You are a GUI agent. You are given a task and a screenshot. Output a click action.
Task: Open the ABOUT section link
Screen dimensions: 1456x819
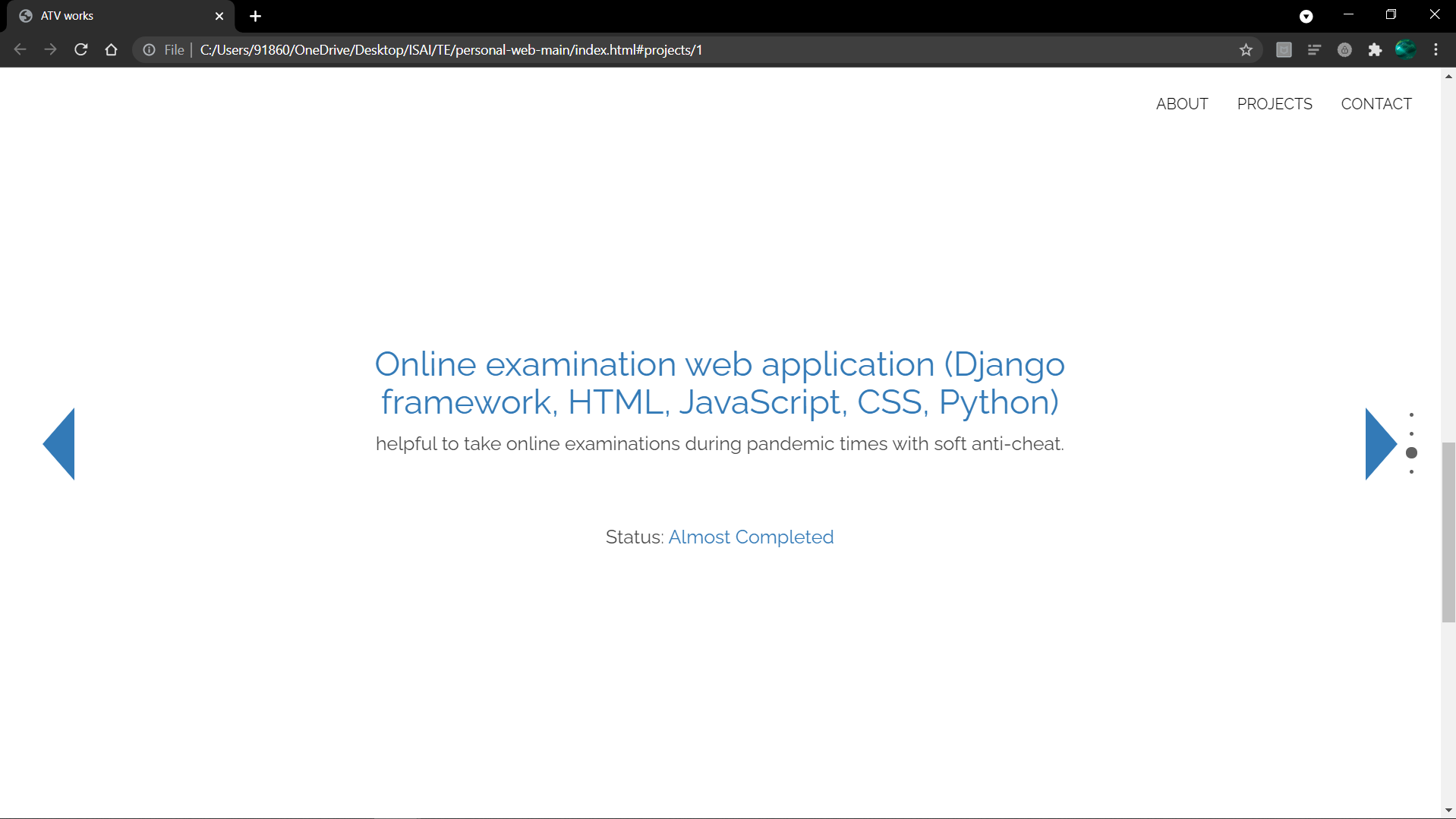pyautogui.click(x=1182, y=104)
